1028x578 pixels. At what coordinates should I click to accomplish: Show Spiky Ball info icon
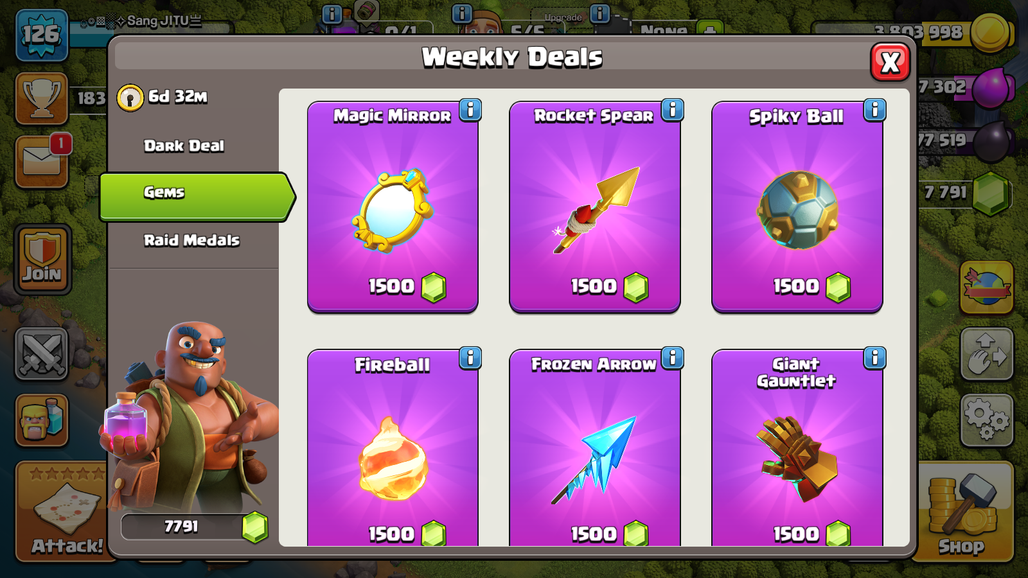click(x=875, y=110)
